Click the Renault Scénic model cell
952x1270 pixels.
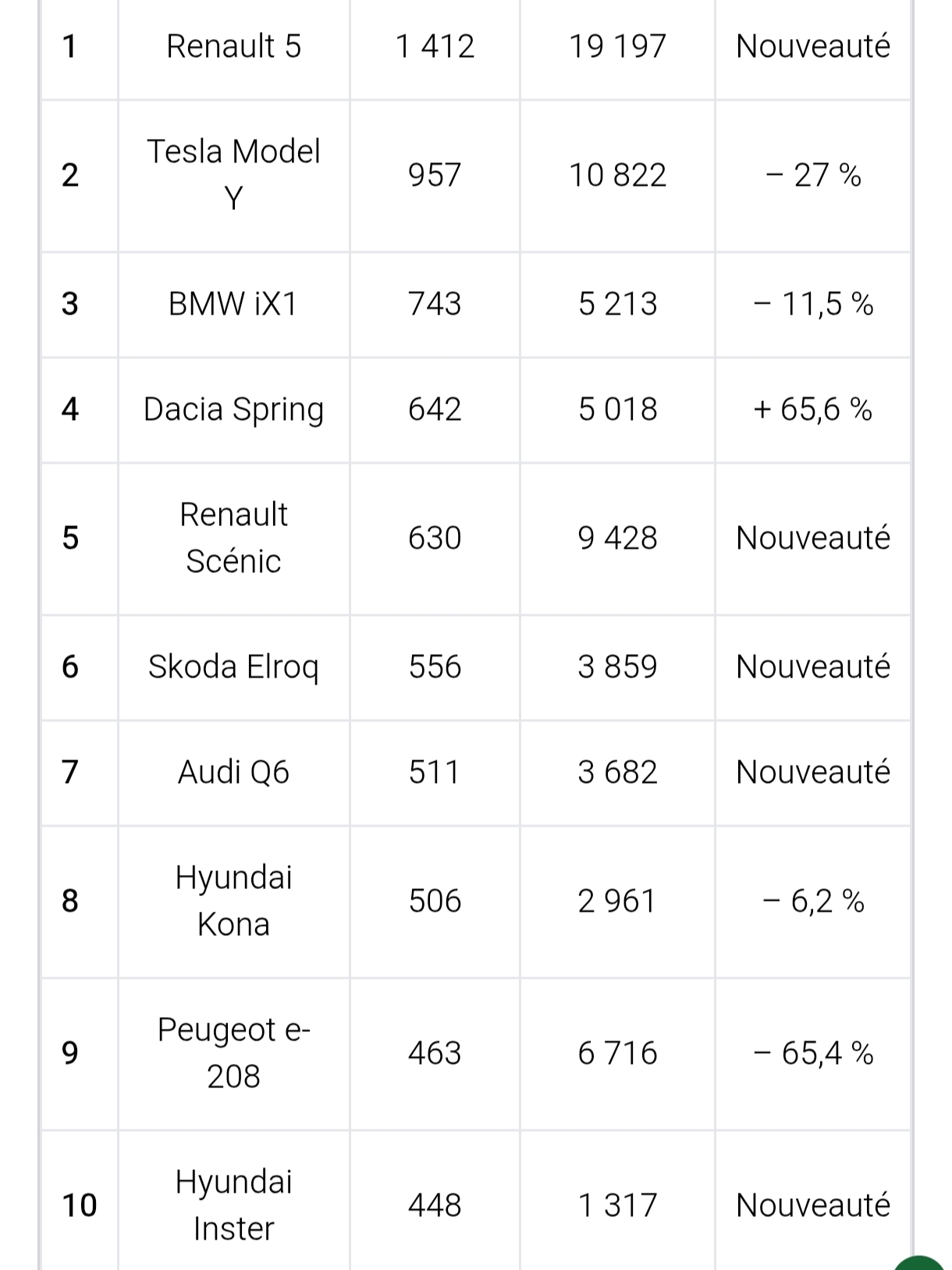pyautogui.click(x=233, y=538)
